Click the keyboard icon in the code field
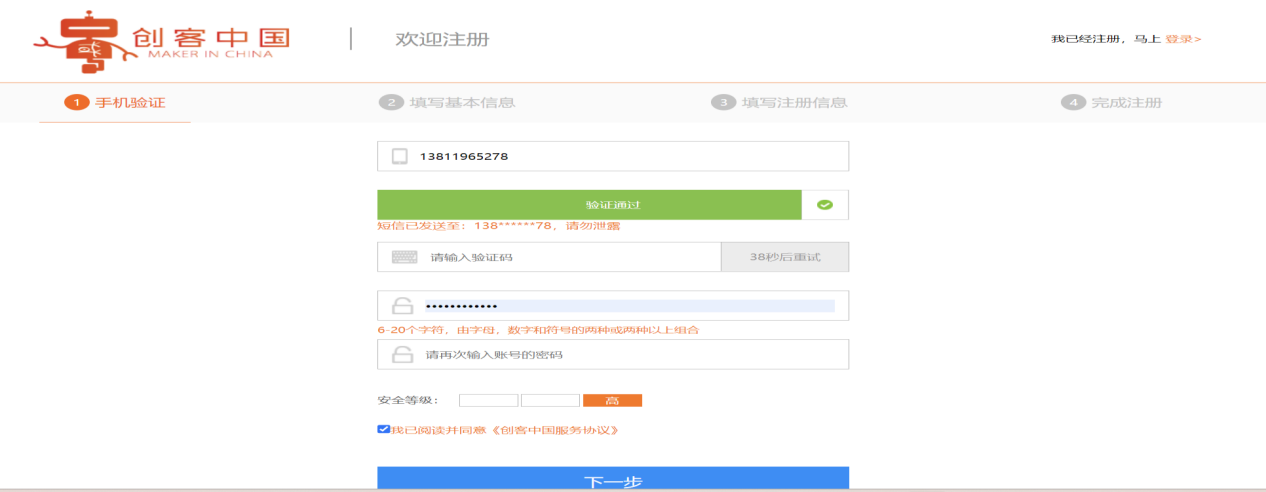Screen dimensions: 1266x492 tap(405, 257)
